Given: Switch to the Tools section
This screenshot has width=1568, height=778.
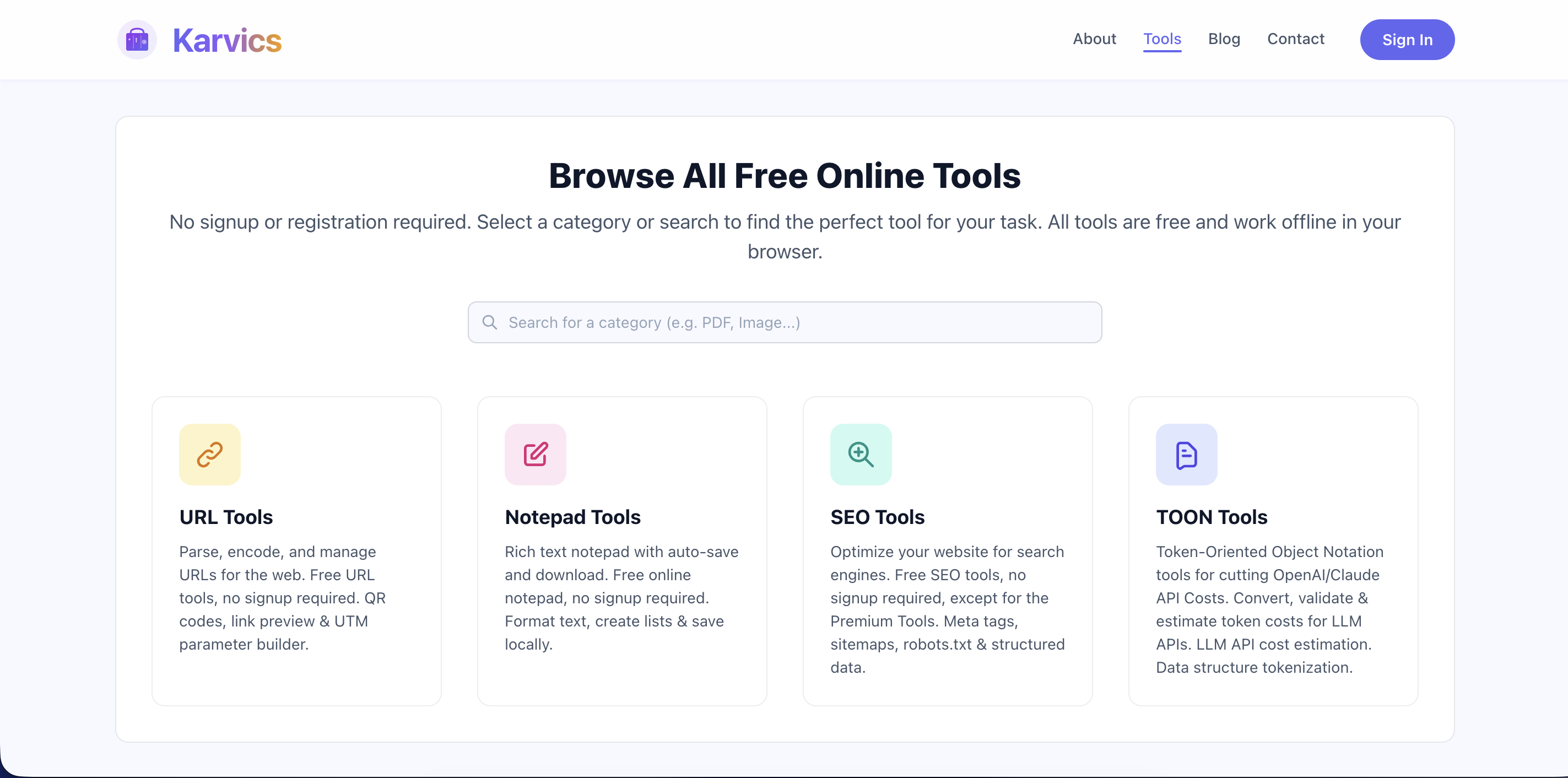Looking at the screenshot, I should (x=1162, y=39).
